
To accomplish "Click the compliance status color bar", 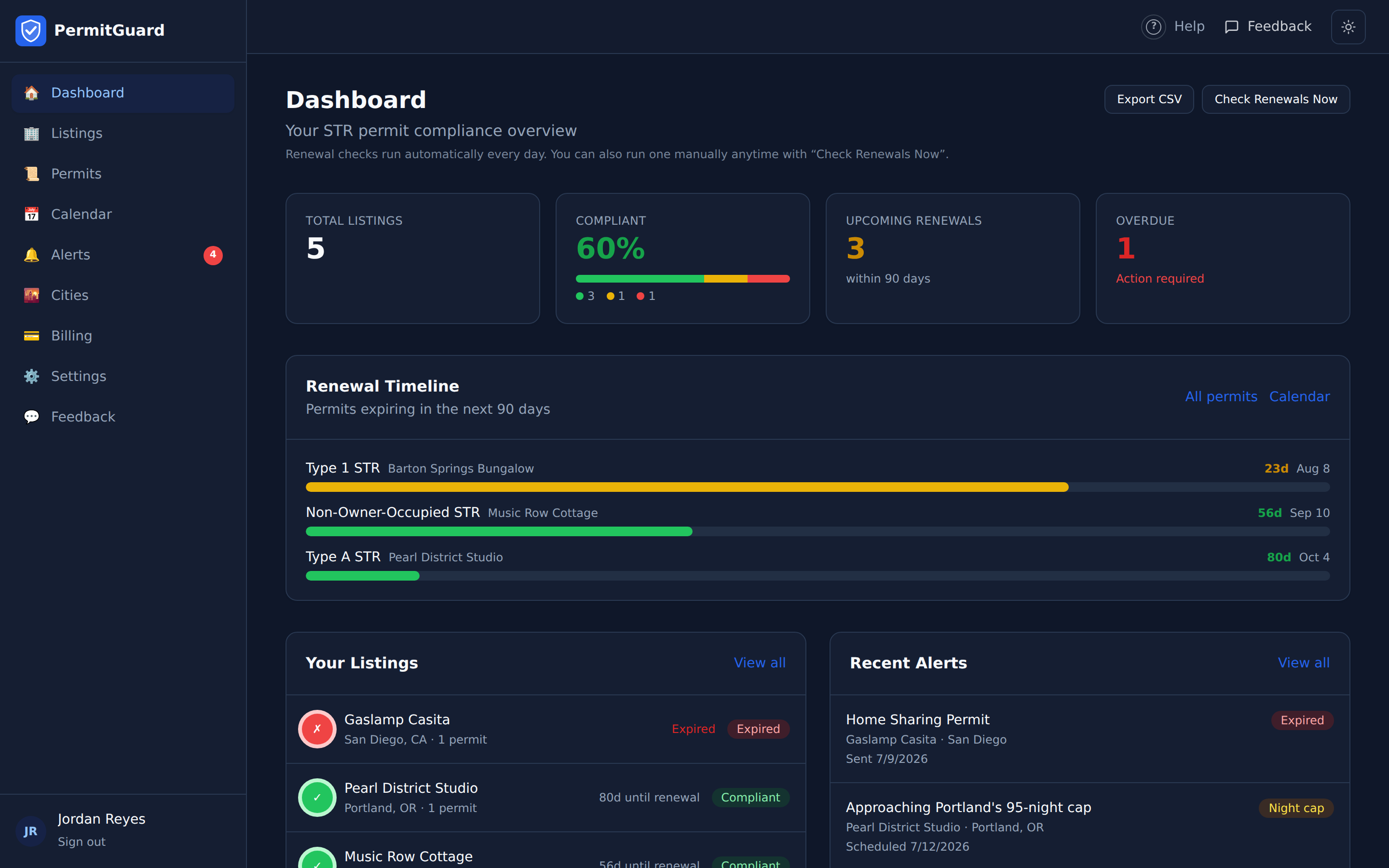I will click(x=682, y=279).
